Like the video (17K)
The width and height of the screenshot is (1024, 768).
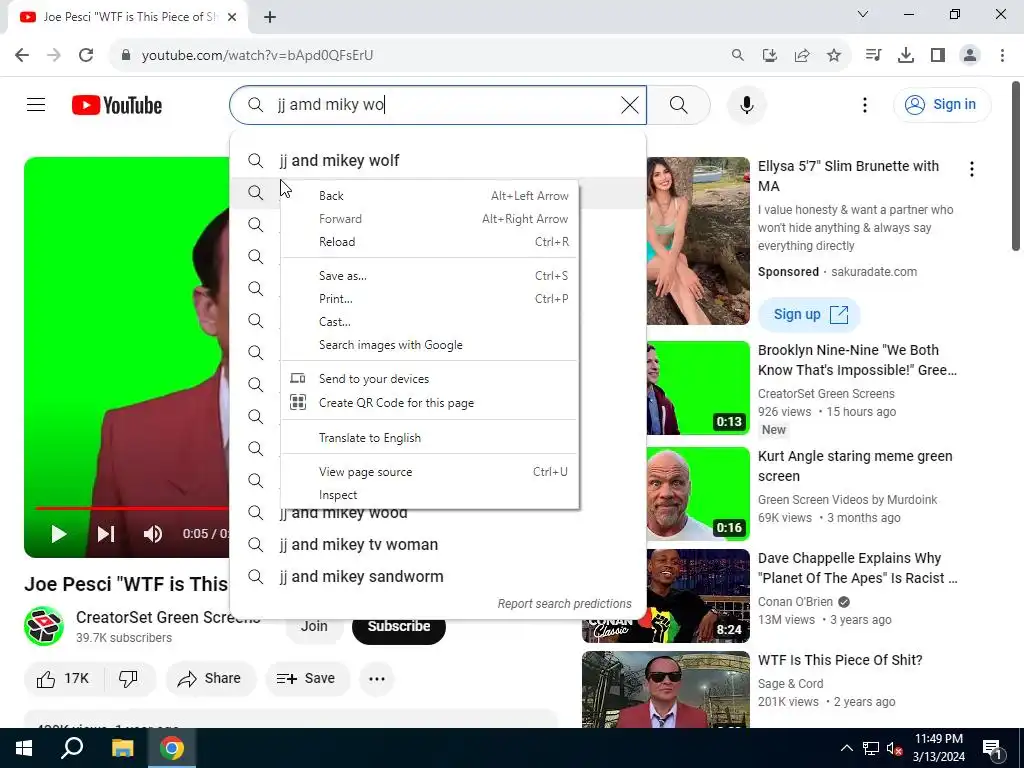62,679
